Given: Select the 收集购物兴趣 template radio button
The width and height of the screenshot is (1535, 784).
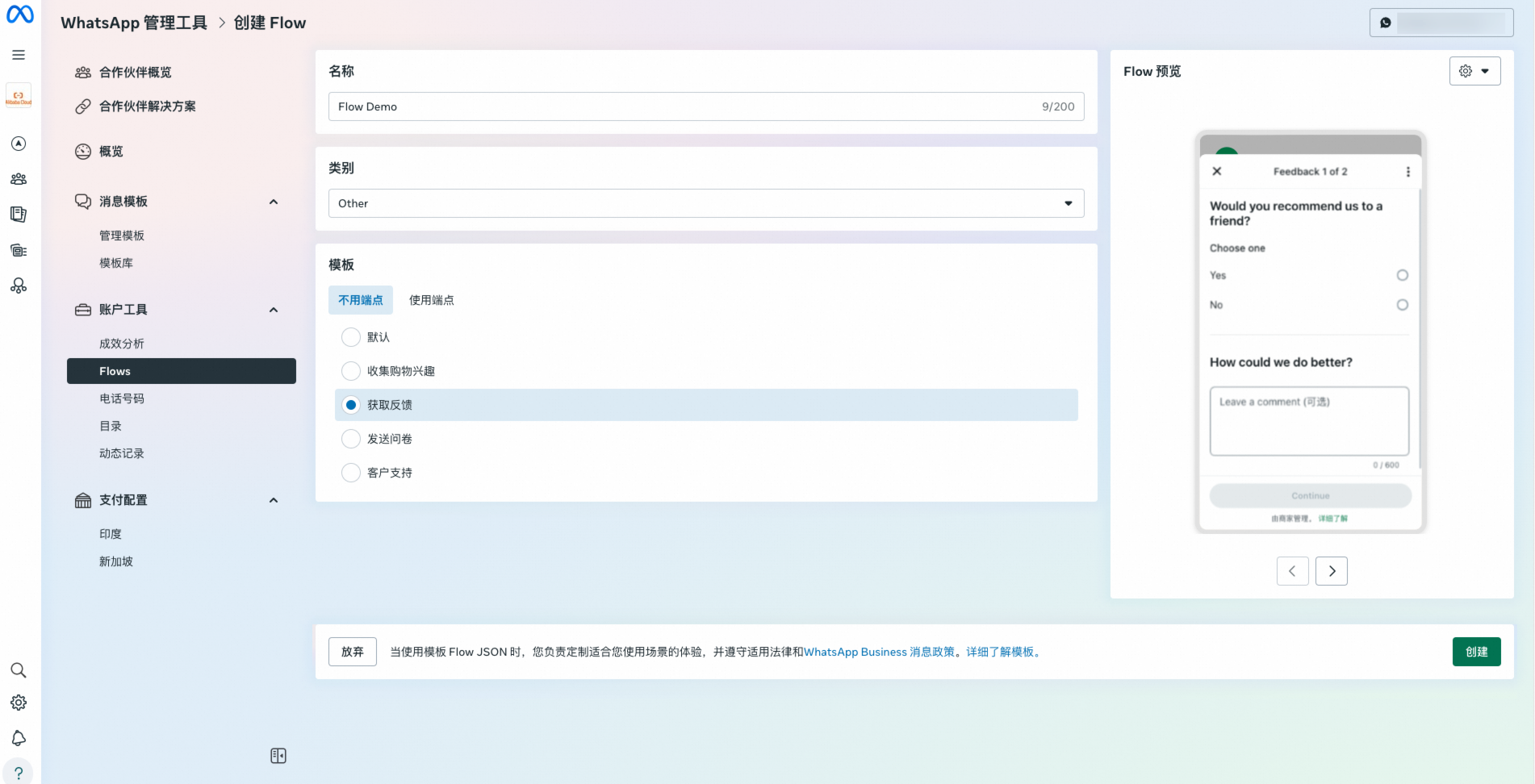Looking at the screenshot, I should point(351,371).
